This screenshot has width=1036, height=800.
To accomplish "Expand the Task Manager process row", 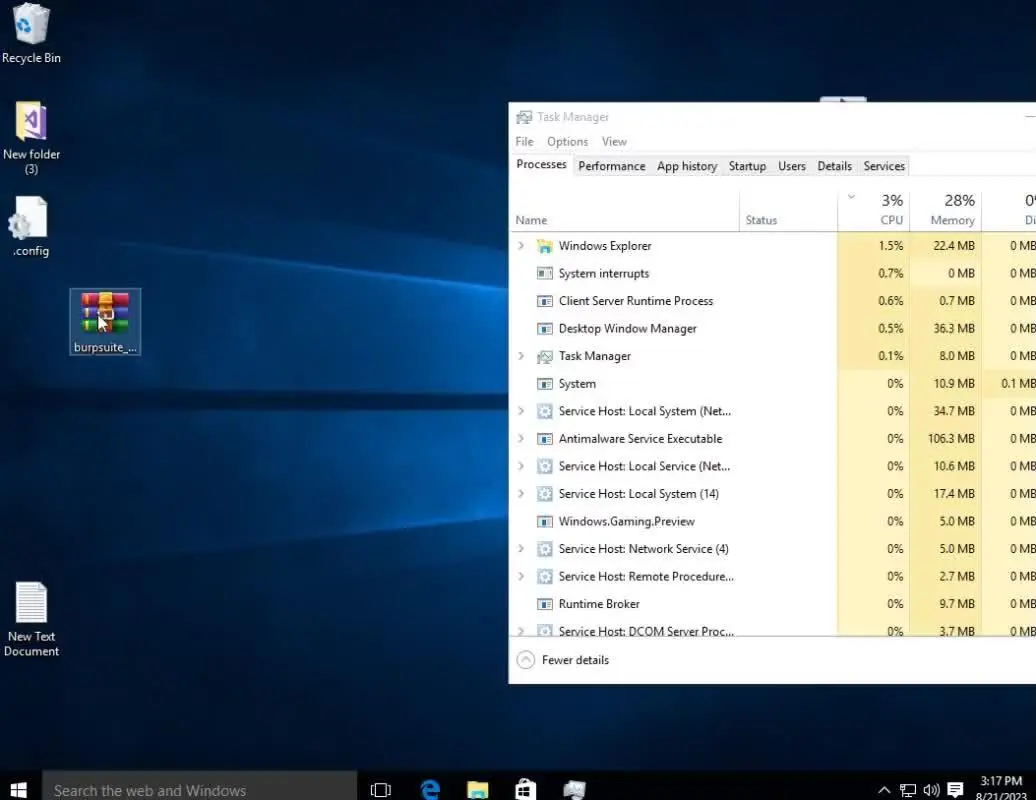I will [520, 356].
